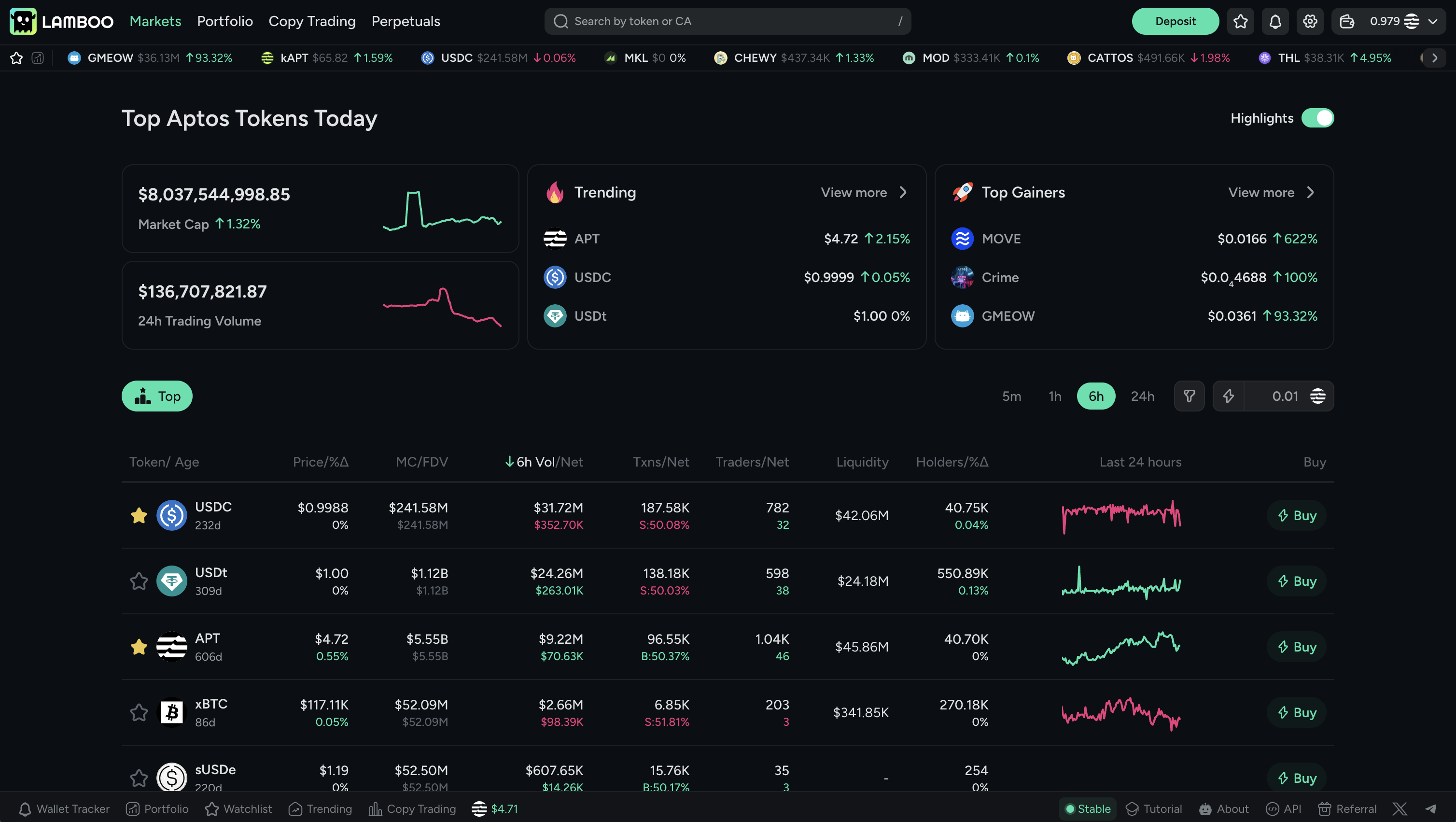Open settings gear icon in header
The height and width of the screenshot is (822, 1456).
tap(1310, 21)
